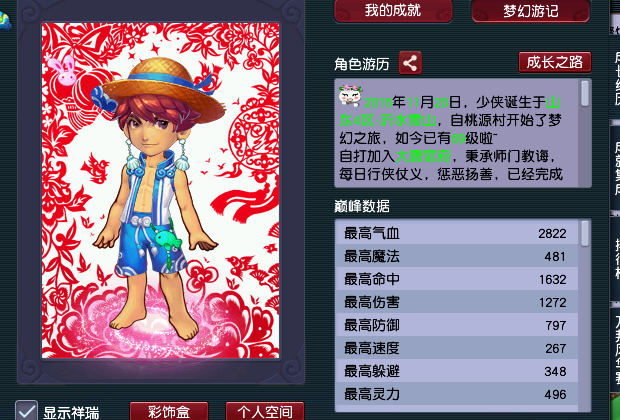Click the scrollbar of the 角色游历 text box
The image size is (620, 420).
click(x=585, y=133)
